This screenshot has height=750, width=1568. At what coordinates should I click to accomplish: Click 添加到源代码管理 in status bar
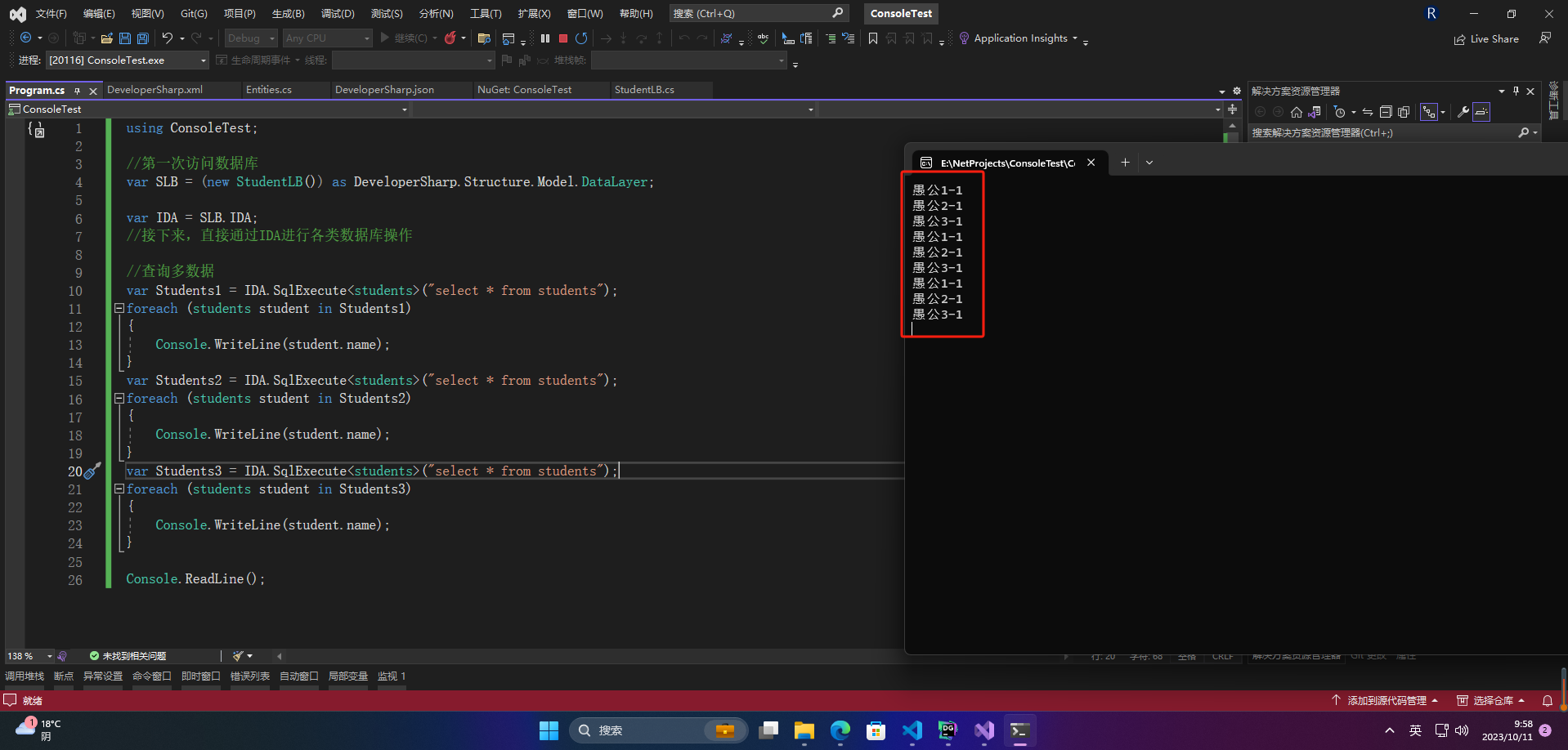tap(1384, 701)
